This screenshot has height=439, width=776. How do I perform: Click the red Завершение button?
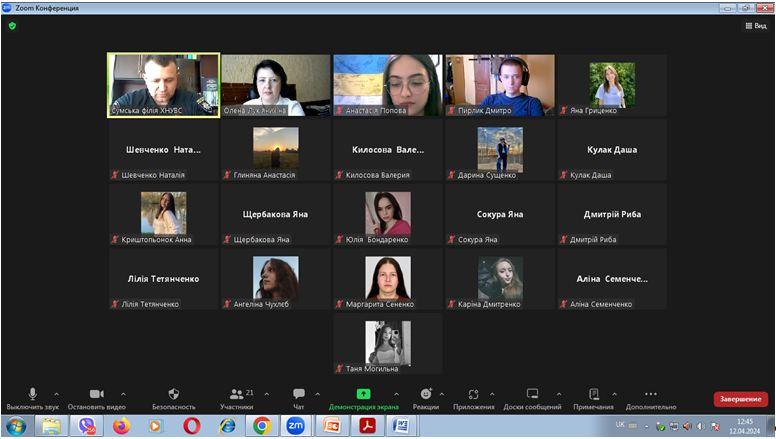click(x=741, y=399)
